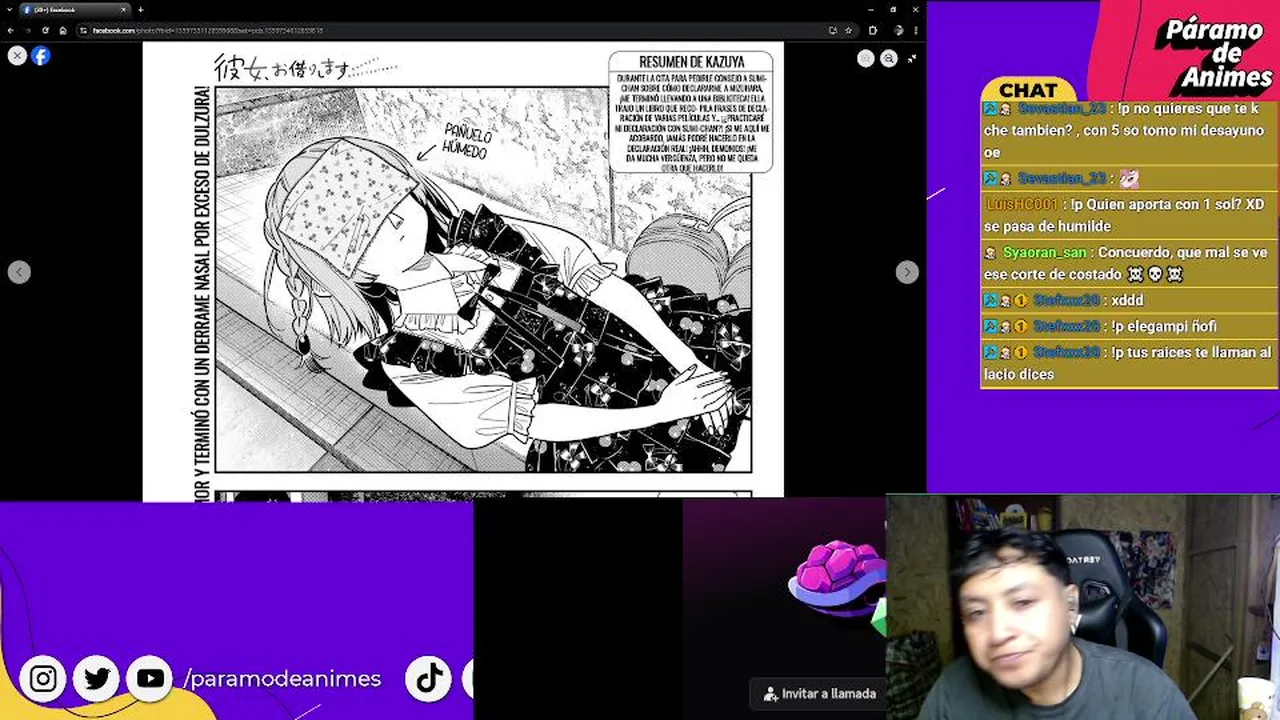The height and width of the screenshot is (720, 1280).
Task: Click the RESUMEN DE KAZUYA text box
Action: pyautogui.click(x=691, y=112)
